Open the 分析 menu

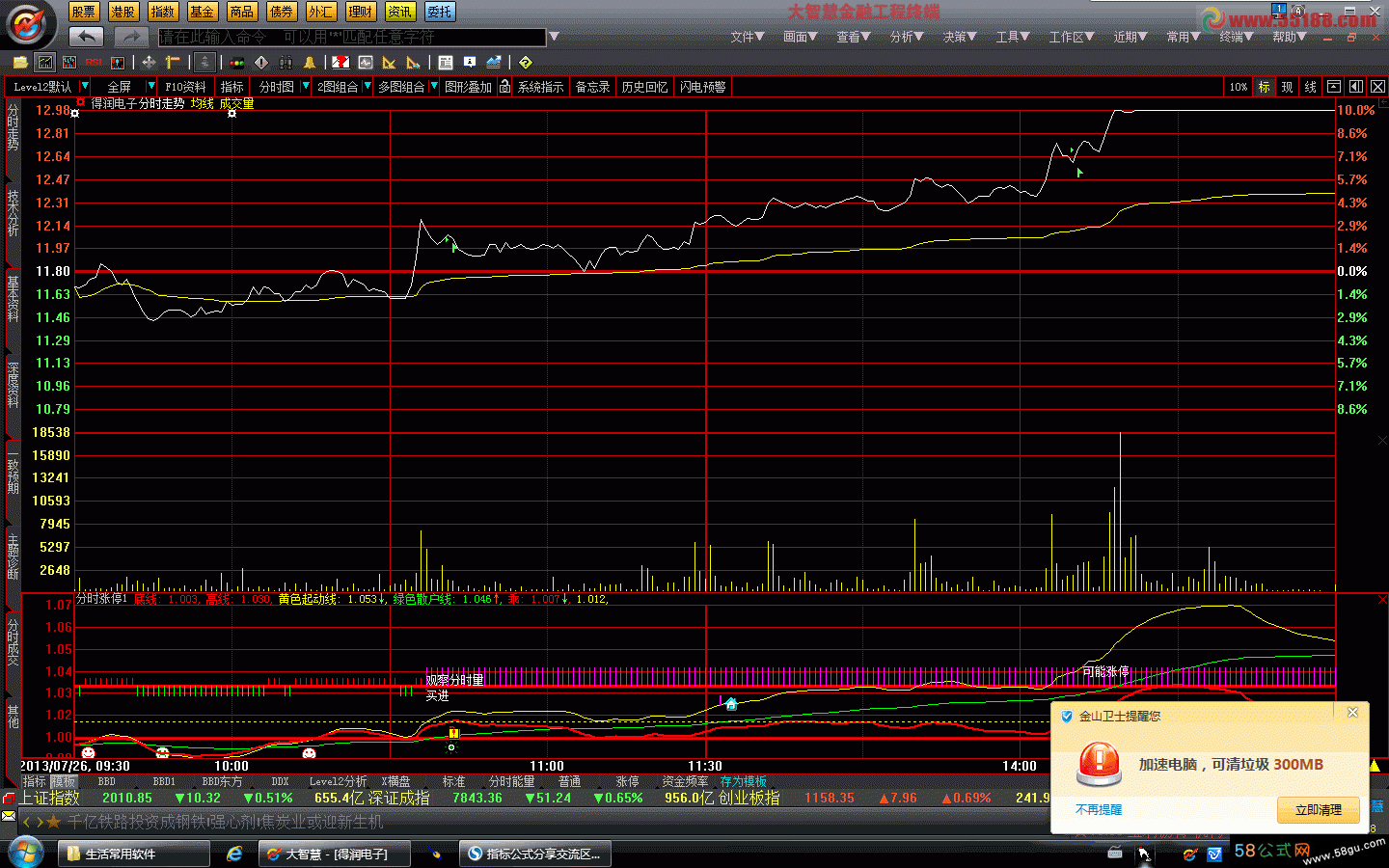[907, 37]
